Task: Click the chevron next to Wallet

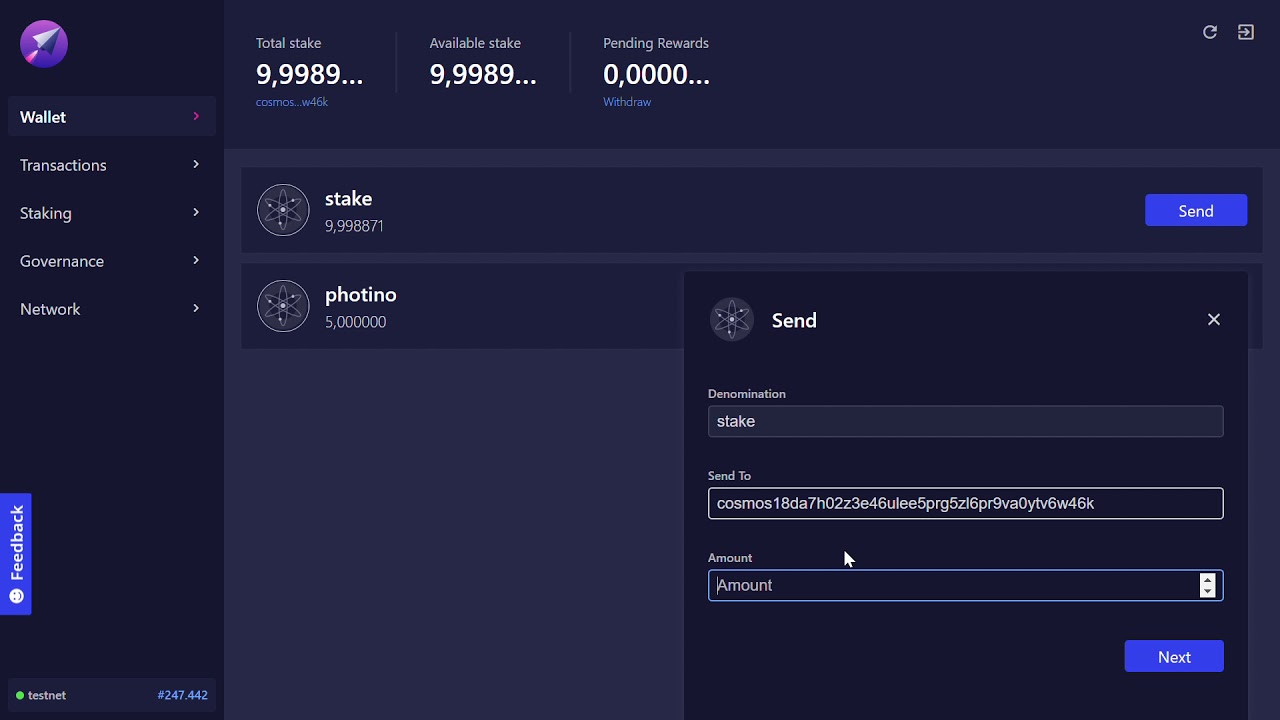Action: (196, 117)
